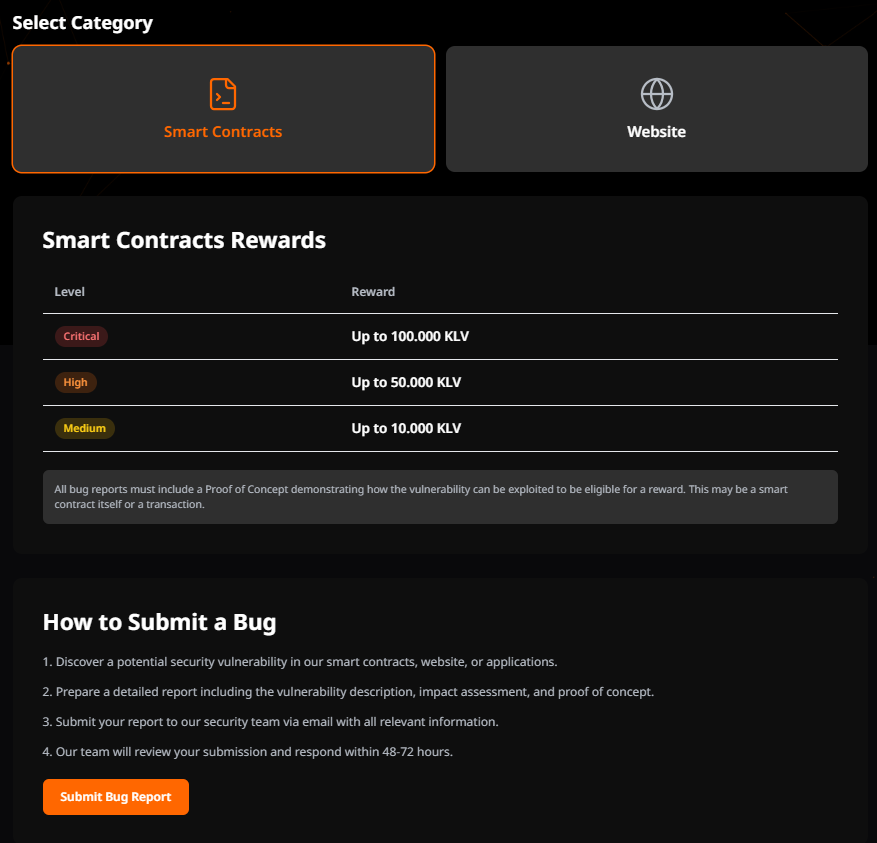Select the Website category card
The image size is (877, 843).
pos(656,109)
